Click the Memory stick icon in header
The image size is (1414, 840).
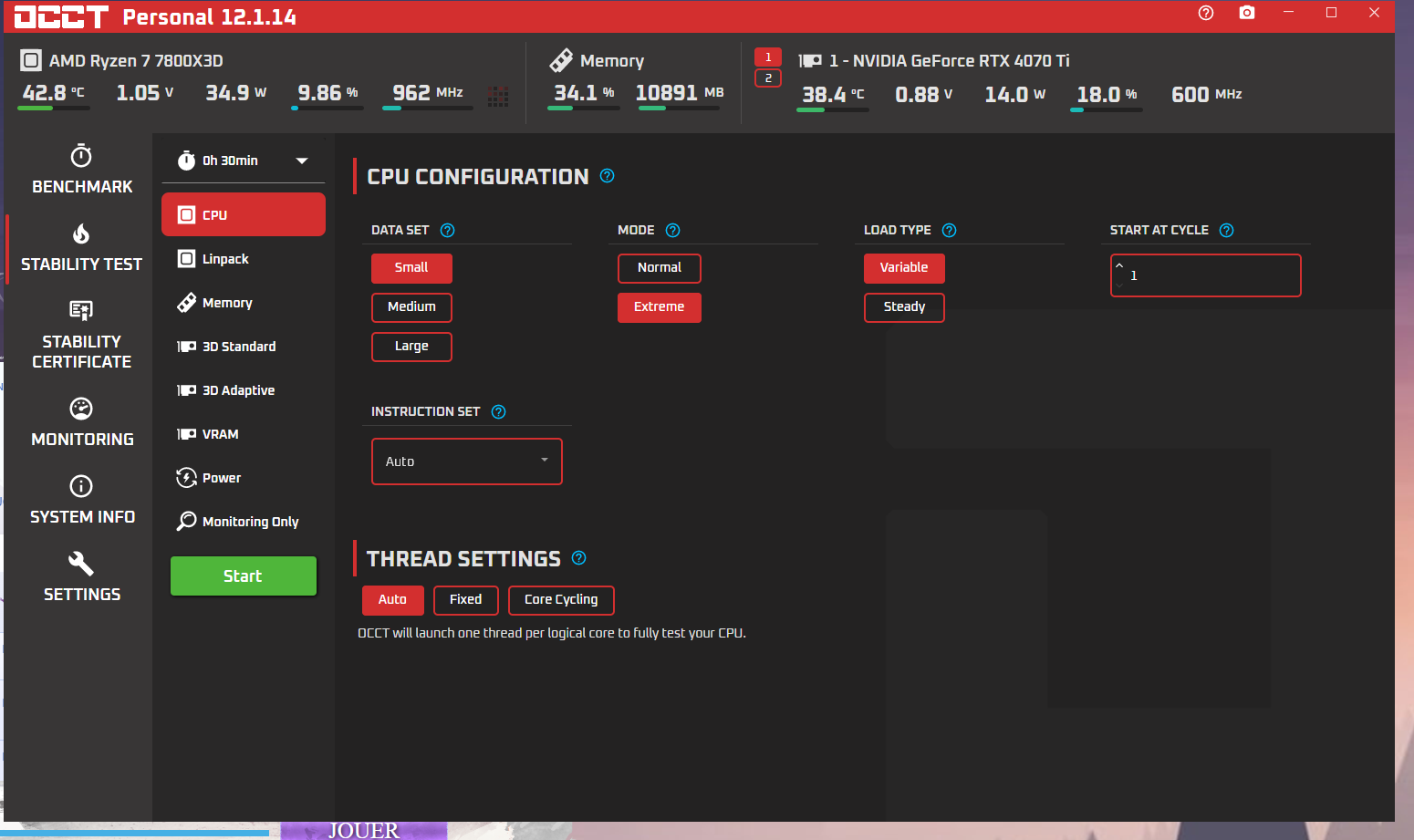click(x=561, y=60)
